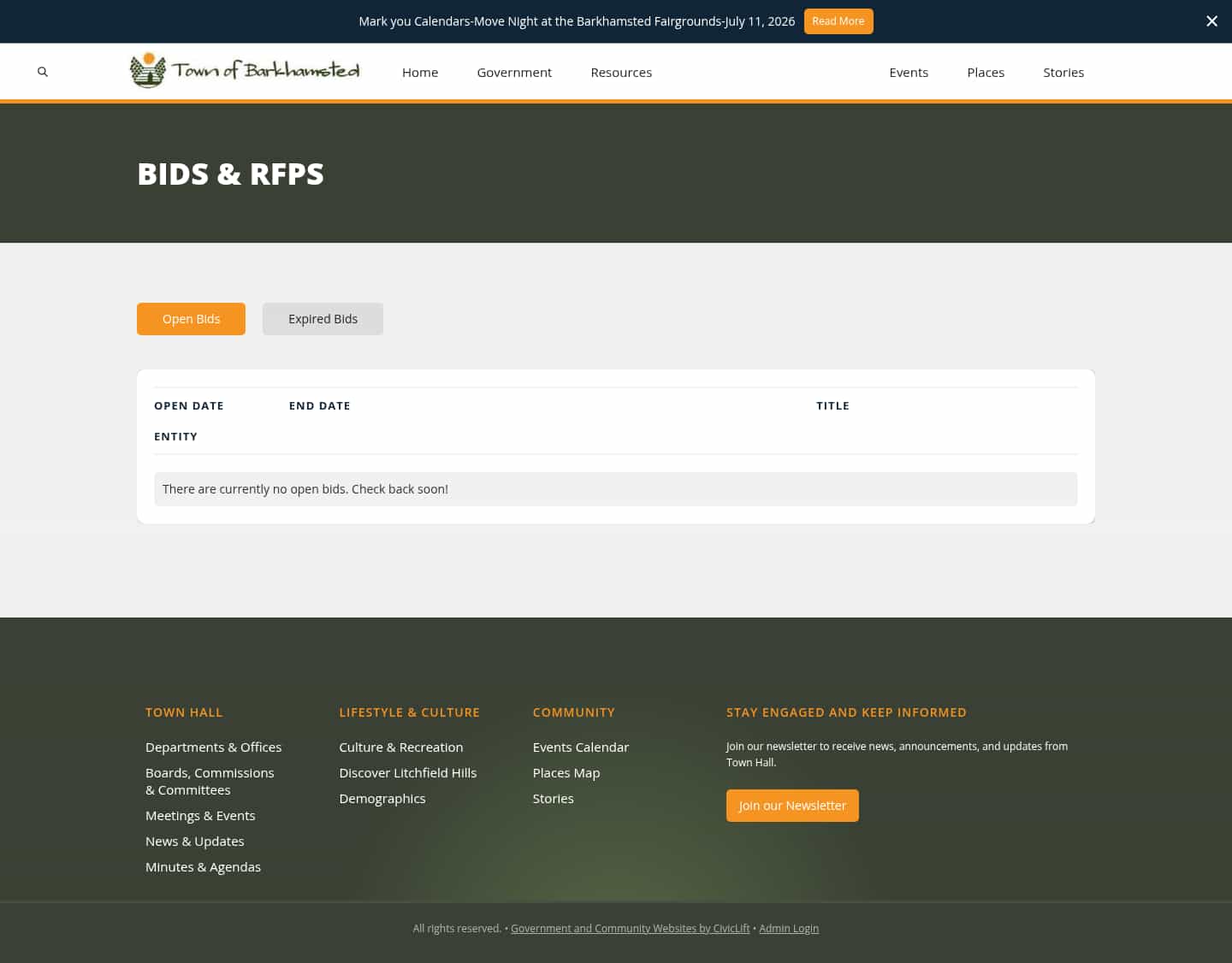Open Boards, Commissions & Committees link
The image size is (1232, 963).
[x=210, y=782]
